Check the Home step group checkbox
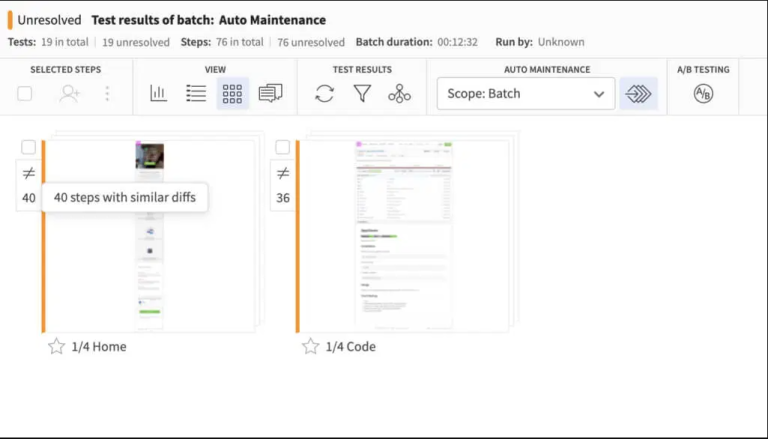The width and height of the screenshot is (768, 439). click(x=28, y=148)
